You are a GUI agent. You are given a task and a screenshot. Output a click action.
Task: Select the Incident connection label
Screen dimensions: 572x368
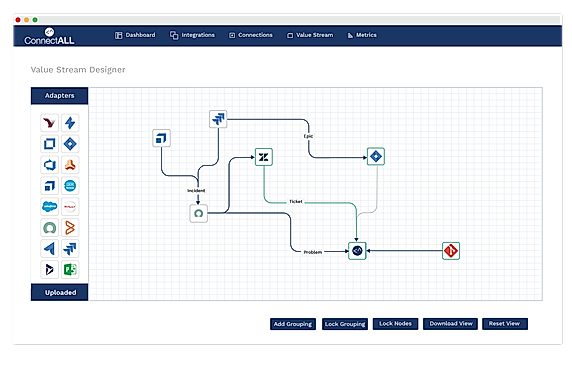point(196,191)
